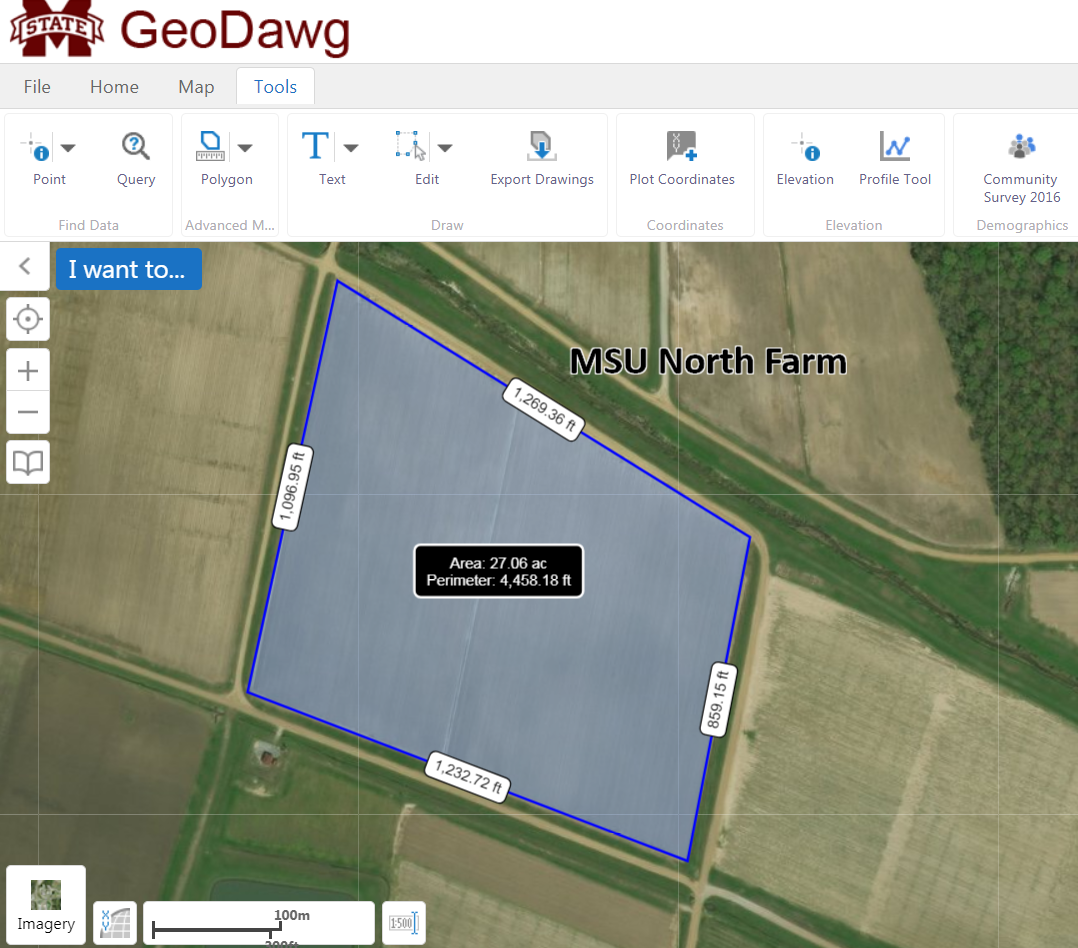The width and height of the screenshot is (1078, 948).
Task: Expand the Polygon tool dropdown arrow
Action: coord(245,148)
